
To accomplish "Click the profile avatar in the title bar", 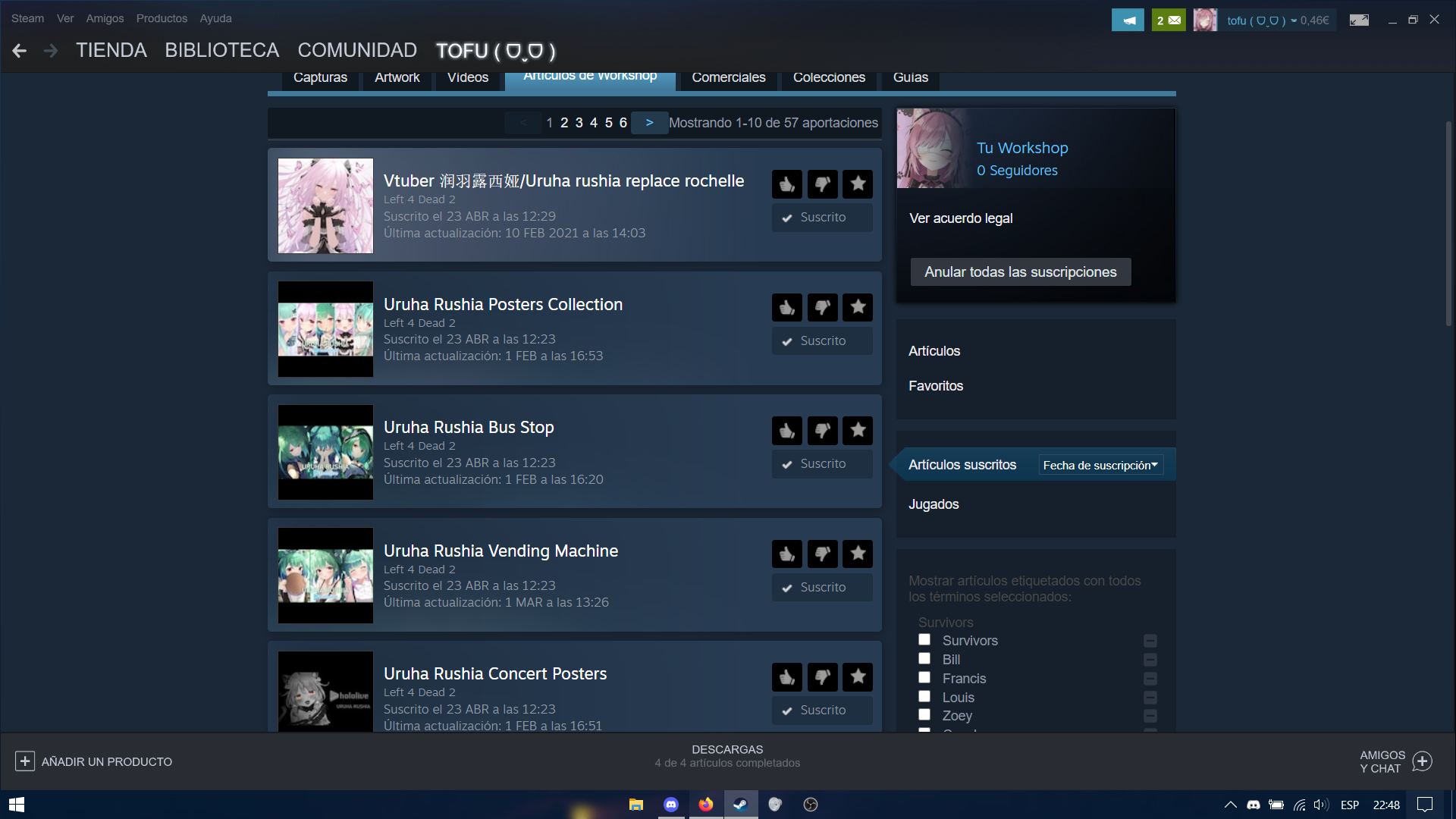I will (1205, 20).
